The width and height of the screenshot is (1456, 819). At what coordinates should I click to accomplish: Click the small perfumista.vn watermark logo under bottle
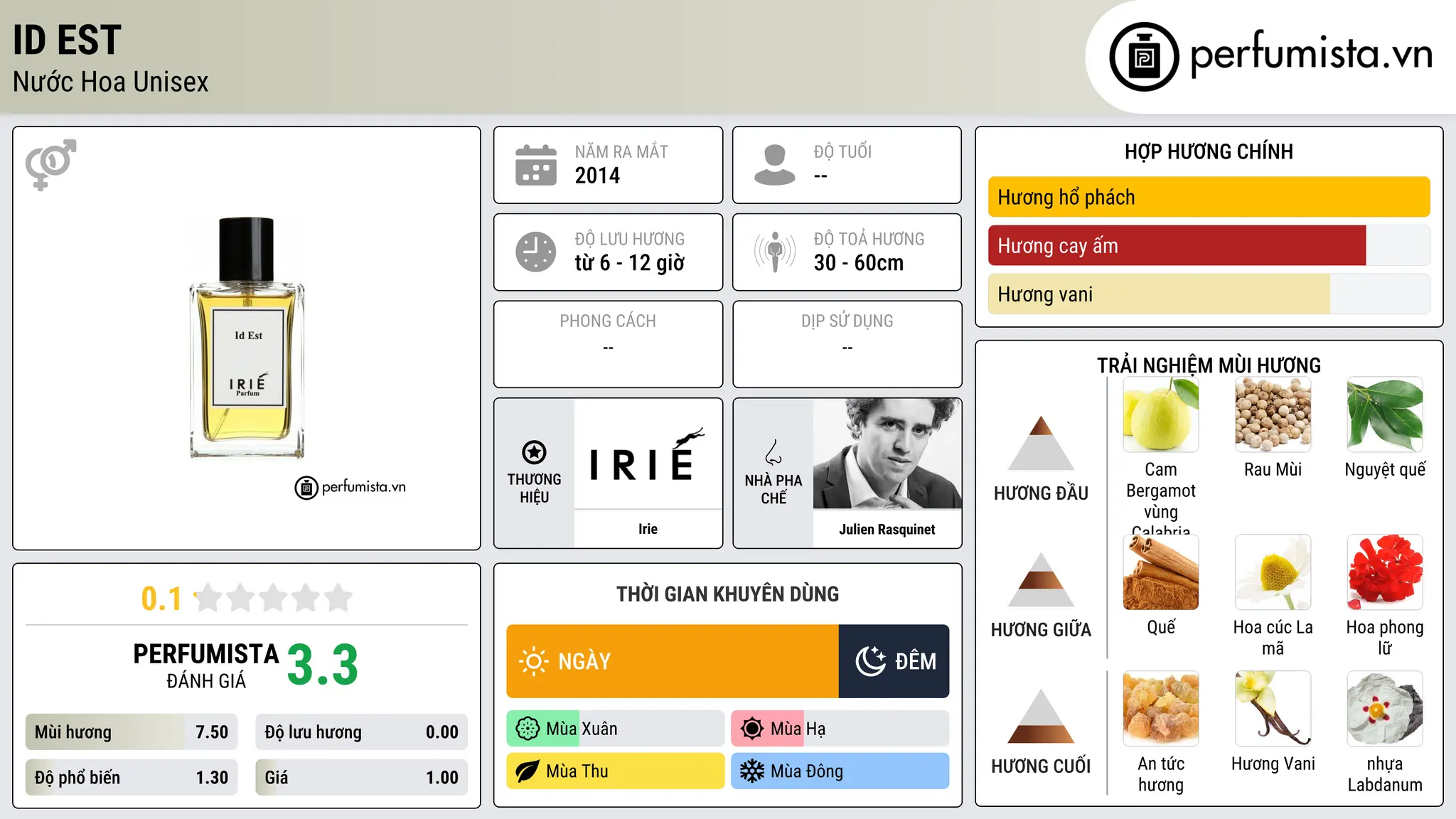coord(350,488)
